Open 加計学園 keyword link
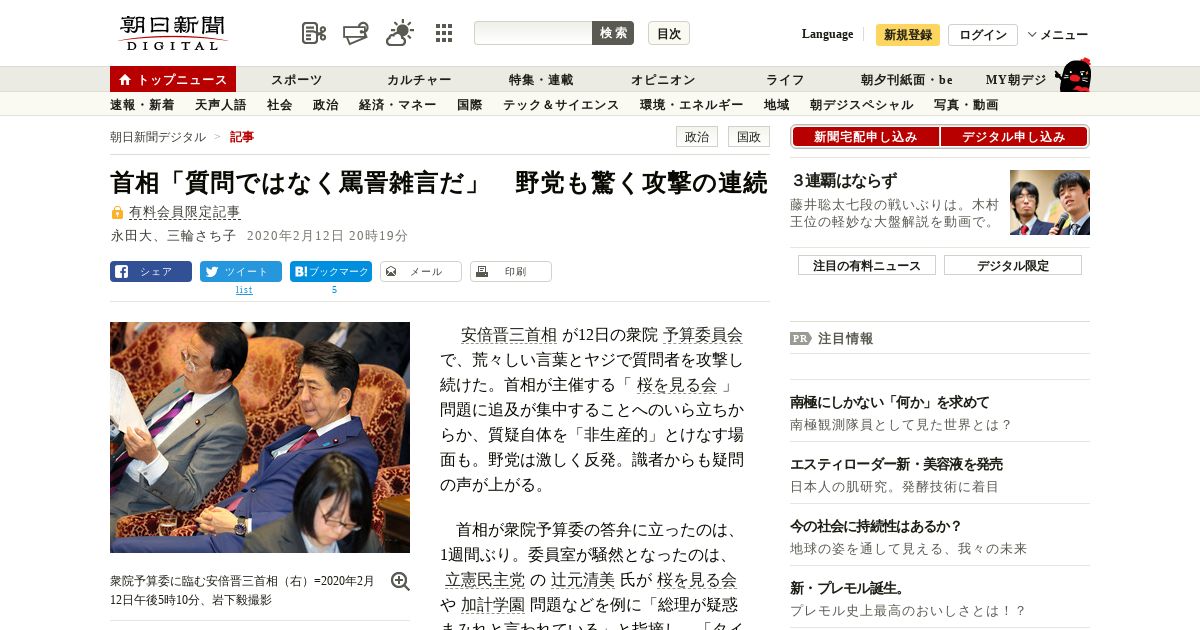The height and width of the screenshot is (630, 1200). point(493,605)
